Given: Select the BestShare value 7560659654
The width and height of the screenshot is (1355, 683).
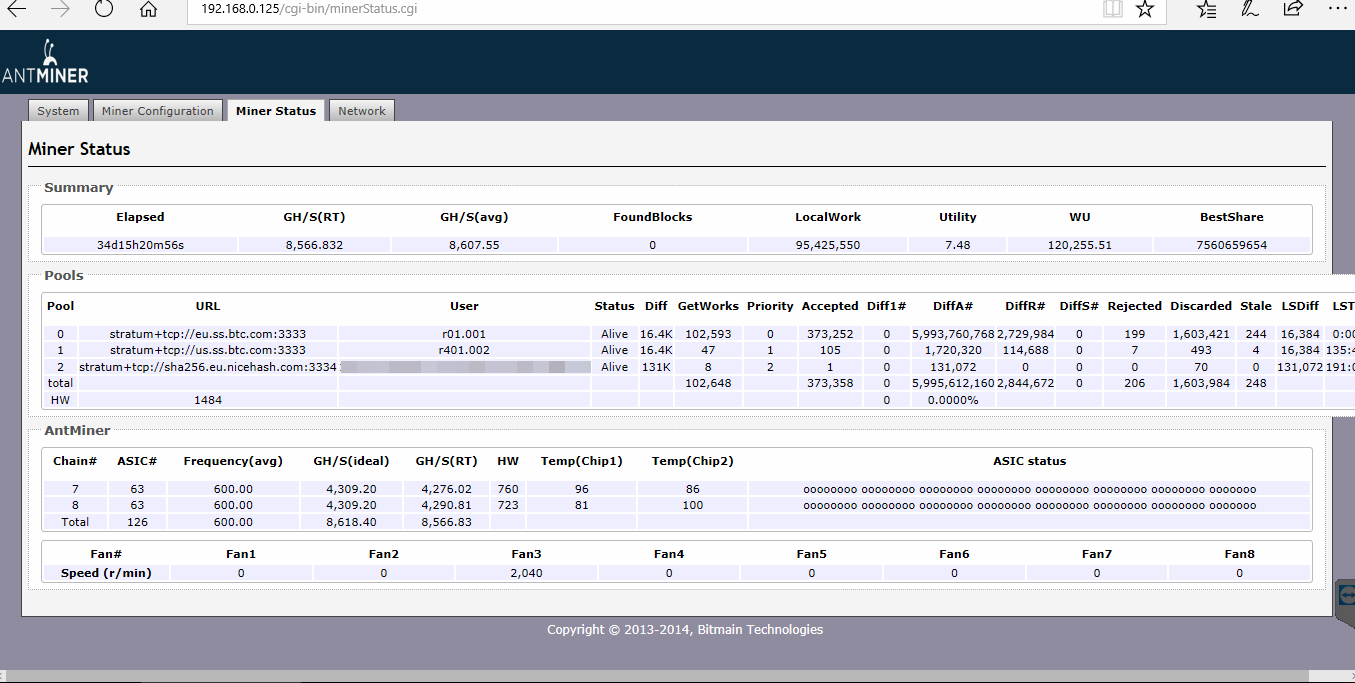Looking at the screenshot, I should (x=1232, y=245).
